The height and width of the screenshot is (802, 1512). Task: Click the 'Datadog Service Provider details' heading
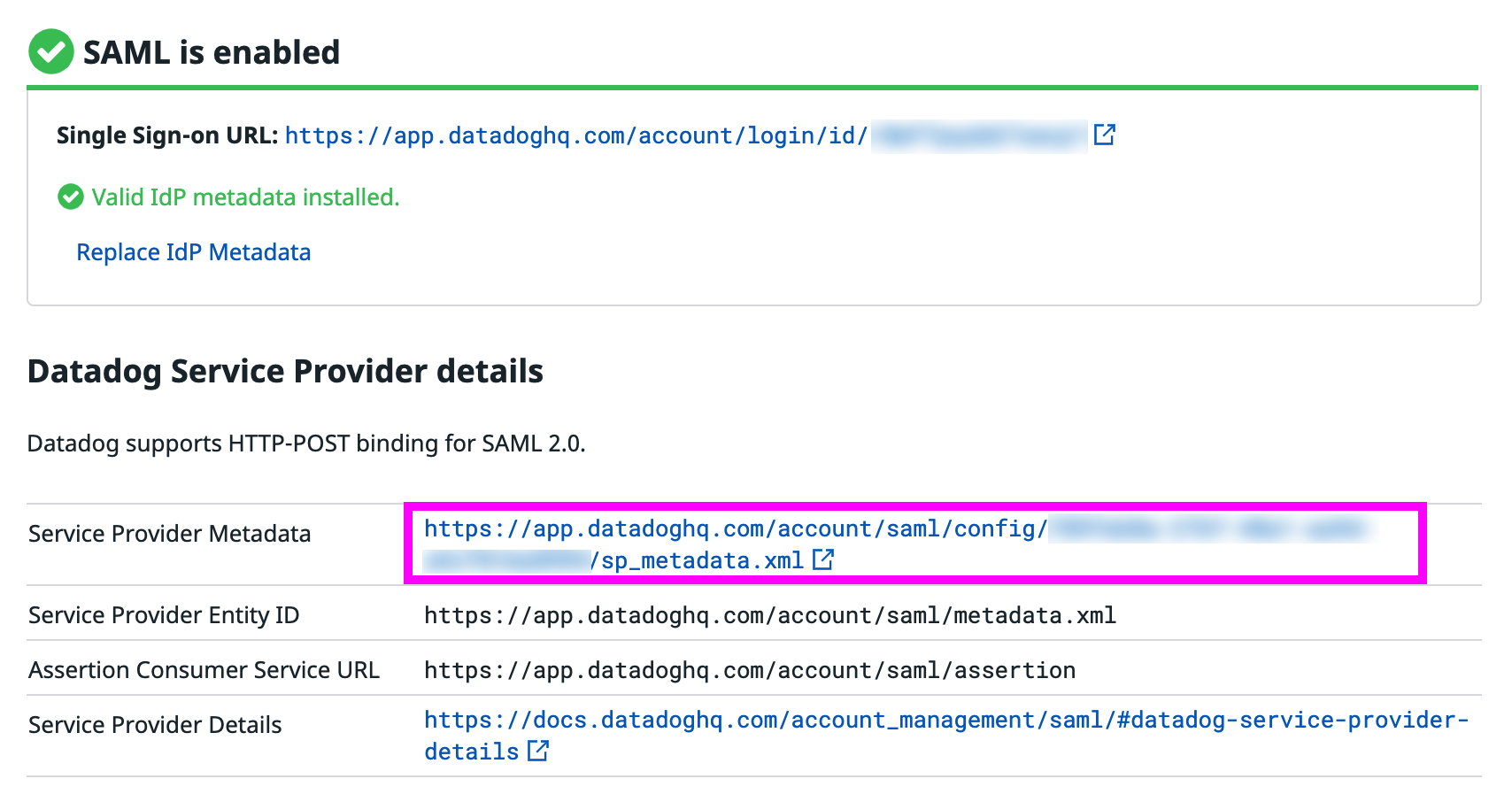[286, 371]
